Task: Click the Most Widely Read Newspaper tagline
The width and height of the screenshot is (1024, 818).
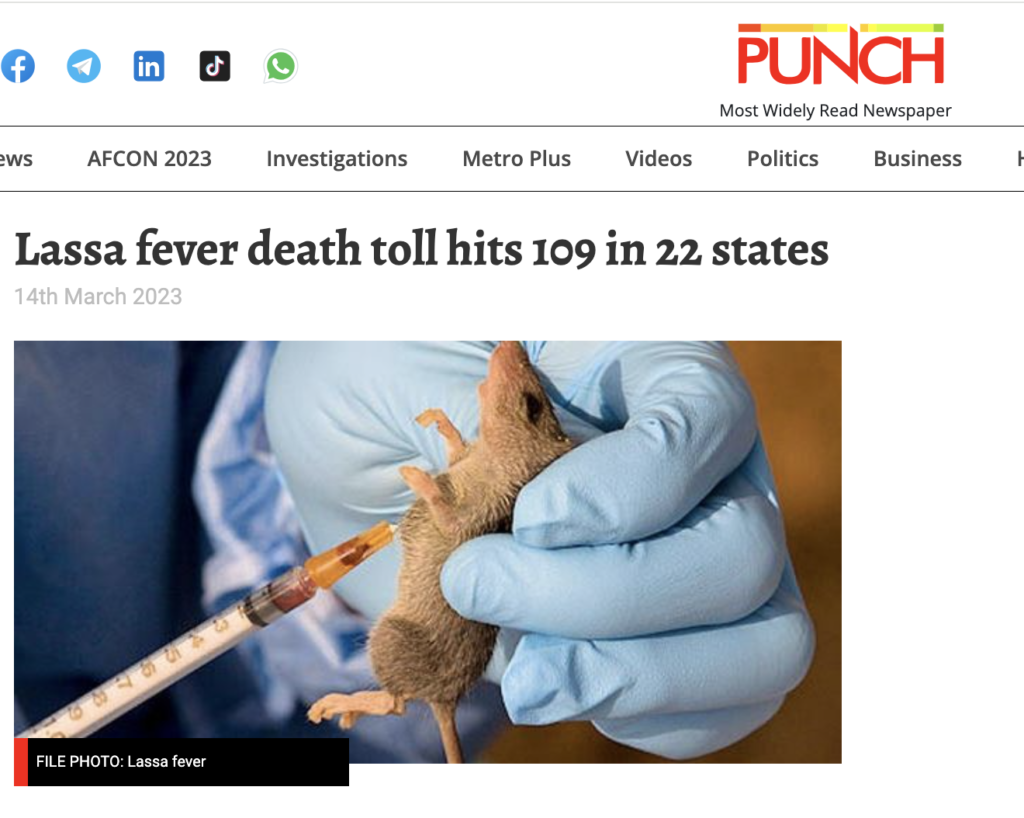Action: tap(835, 110)
